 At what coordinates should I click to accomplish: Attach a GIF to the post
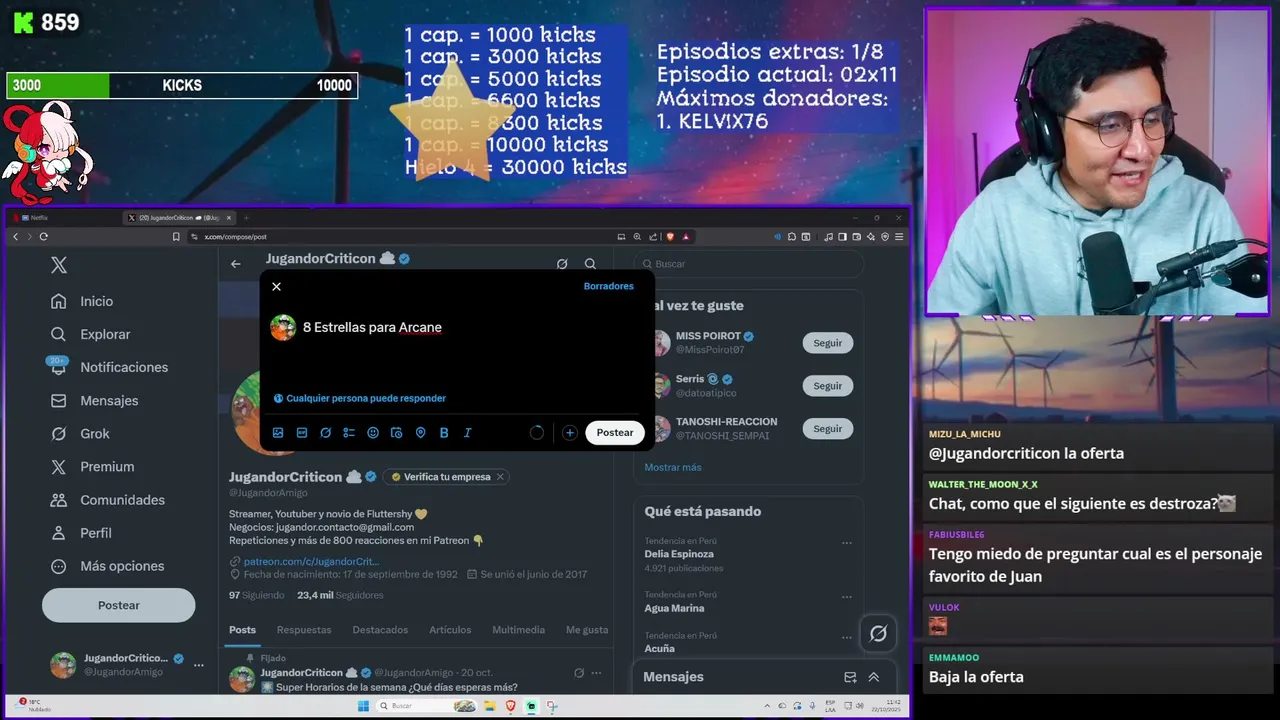pos(302,433)
